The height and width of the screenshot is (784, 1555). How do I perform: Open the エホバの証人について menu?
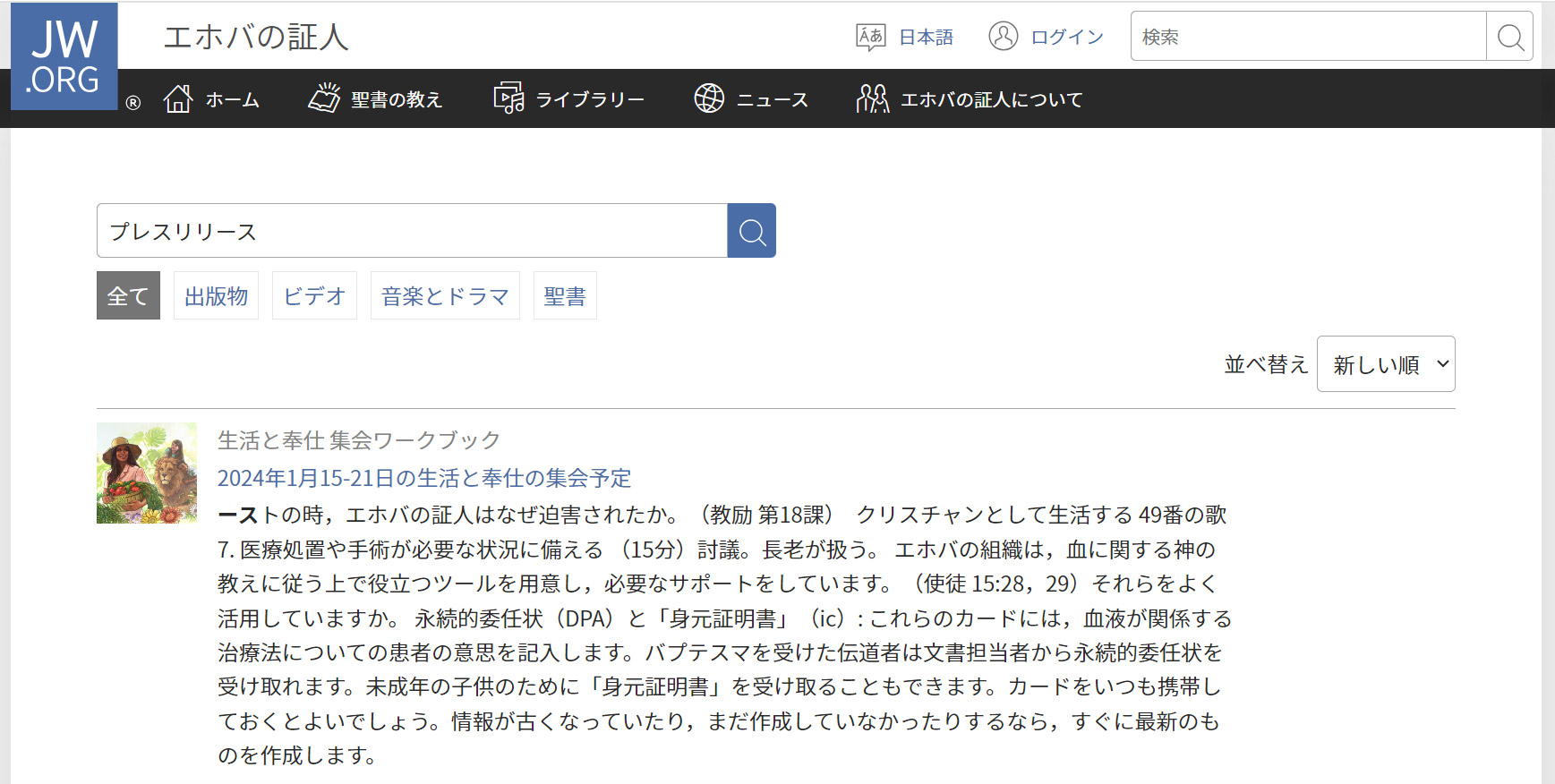coord(992,99)
